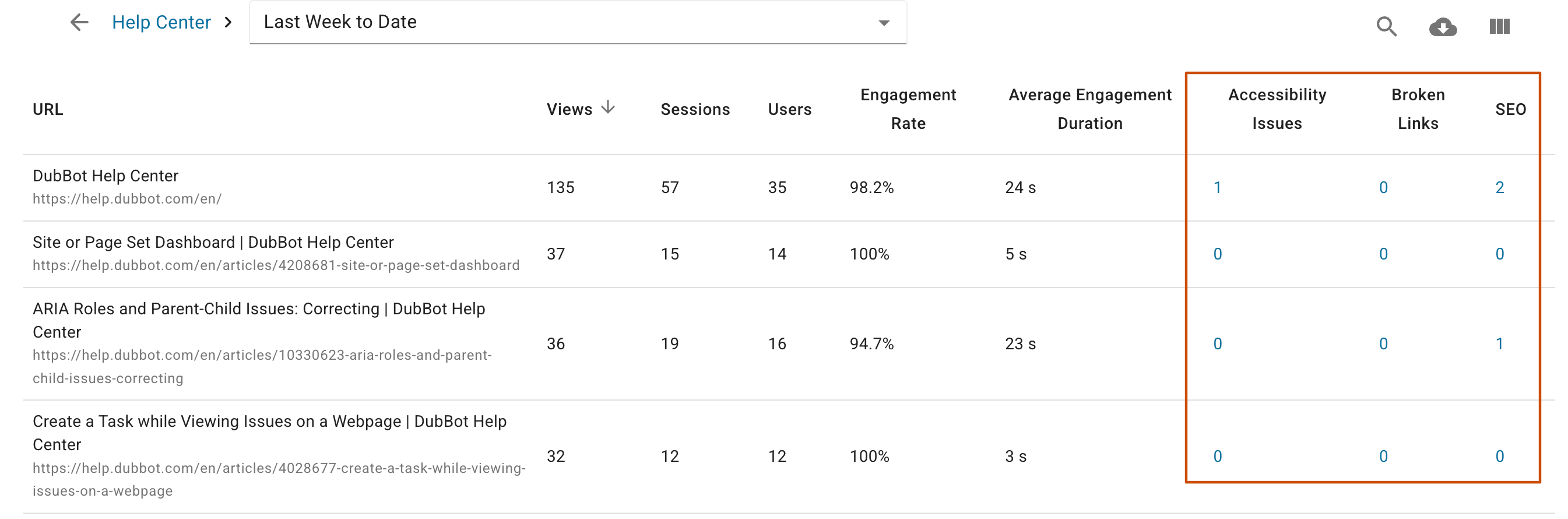Click the chevron next to Help Center breadcrumb

[x=228, y=23]
